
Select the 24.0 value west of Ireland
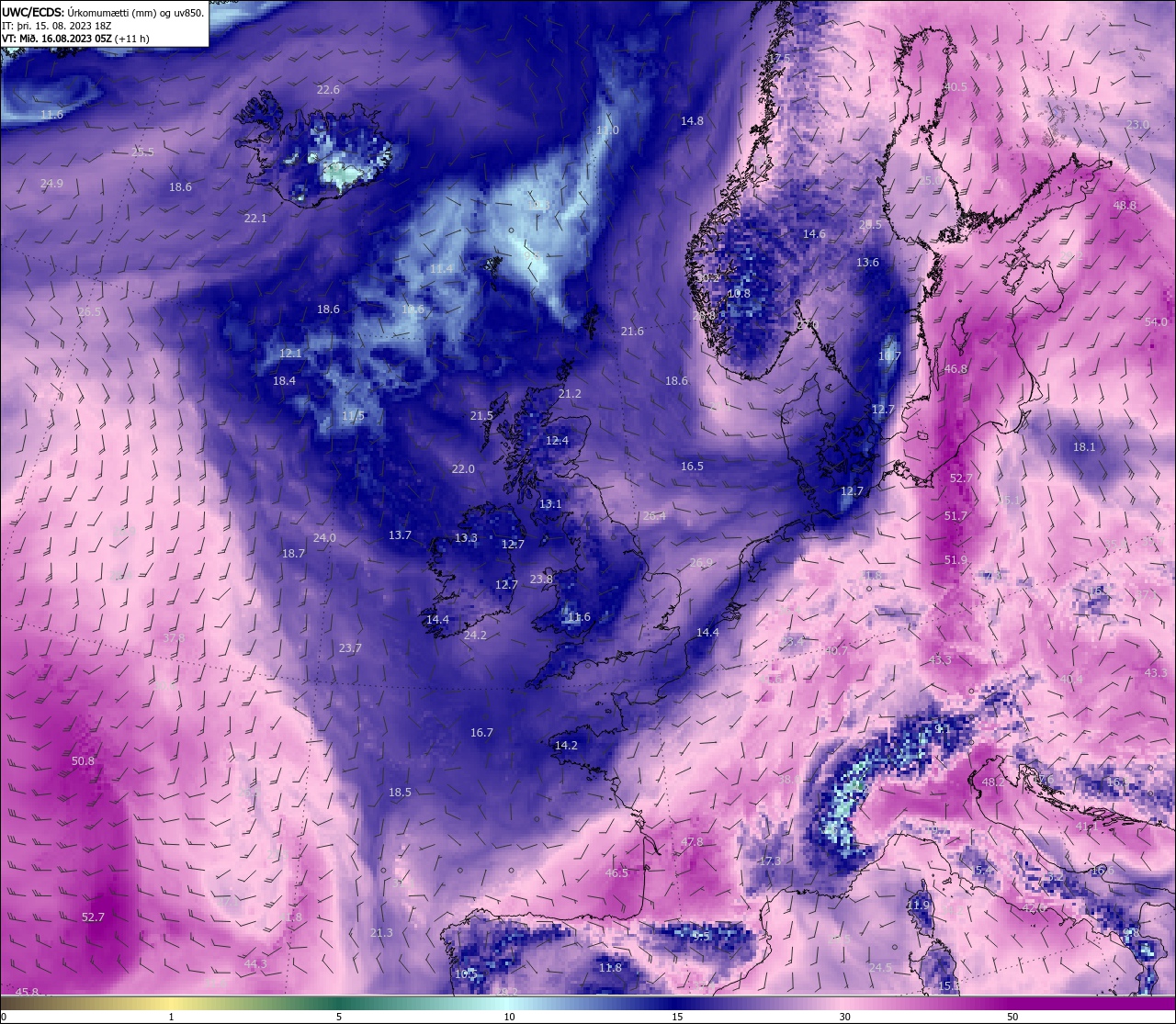pyautogui.click(x=324, y=538)
